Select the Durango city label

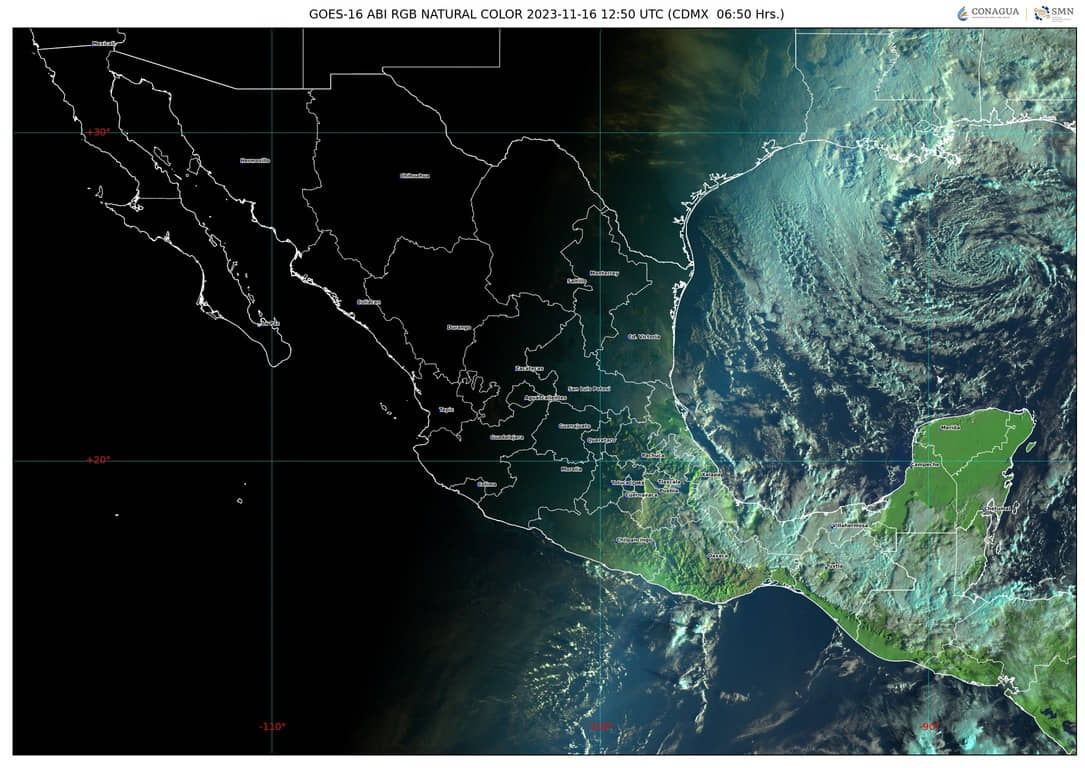(458, 327)
